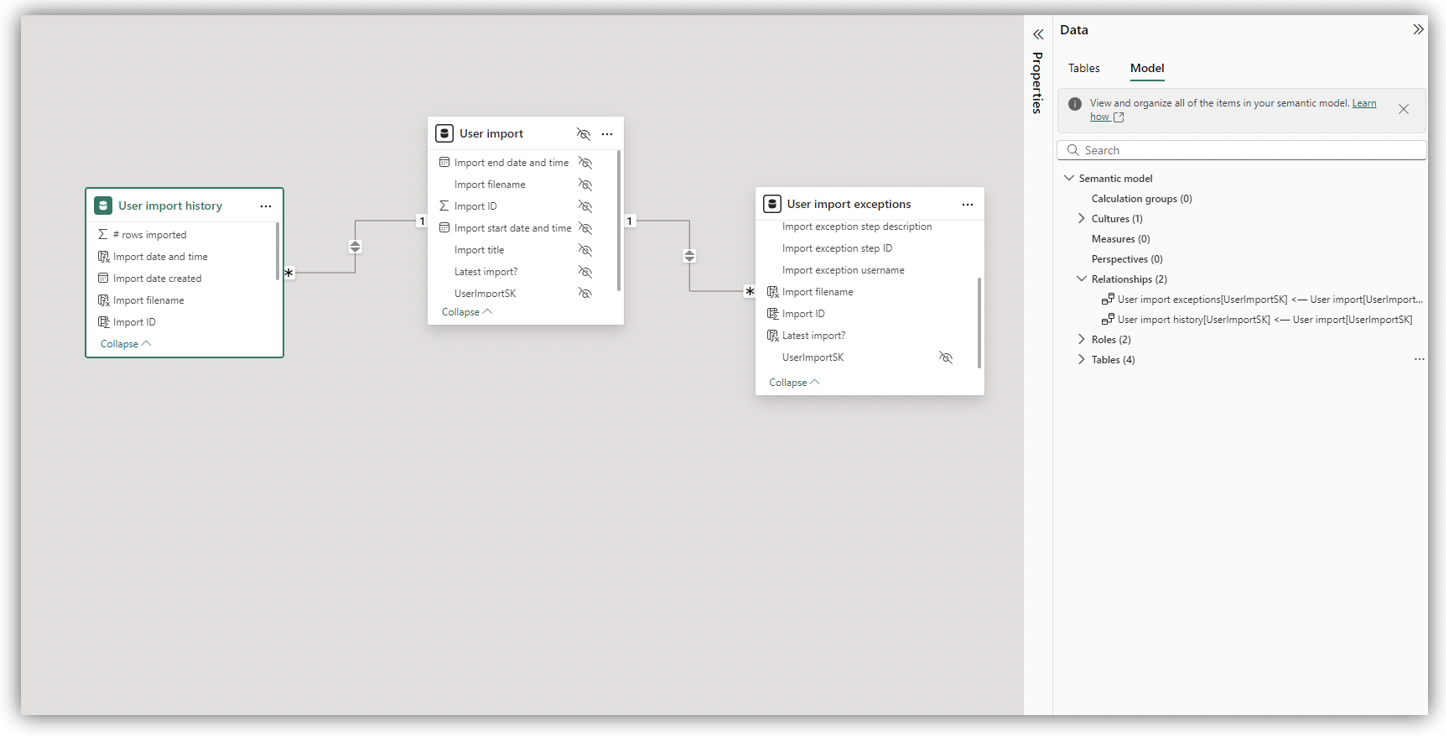The width and height of the screenshot is (1446, 736).
Task: Click sigma icon beside User import Import ID
Action: (444, 206)
